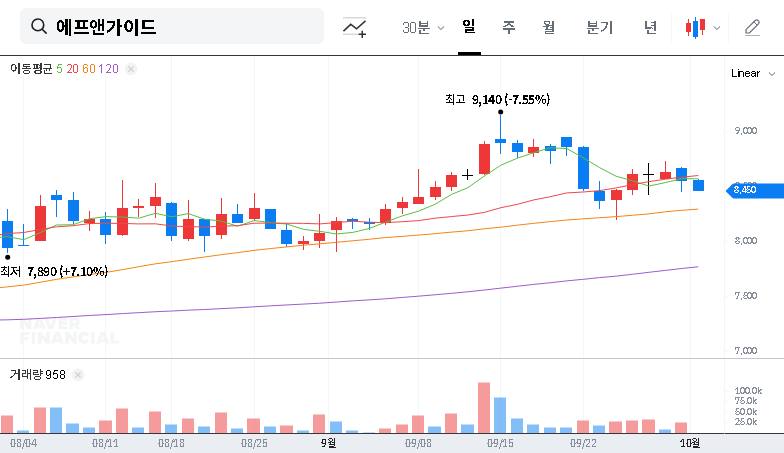Open the add indicator chart icon
Screen dimensions: 784x453
(354, 28)
